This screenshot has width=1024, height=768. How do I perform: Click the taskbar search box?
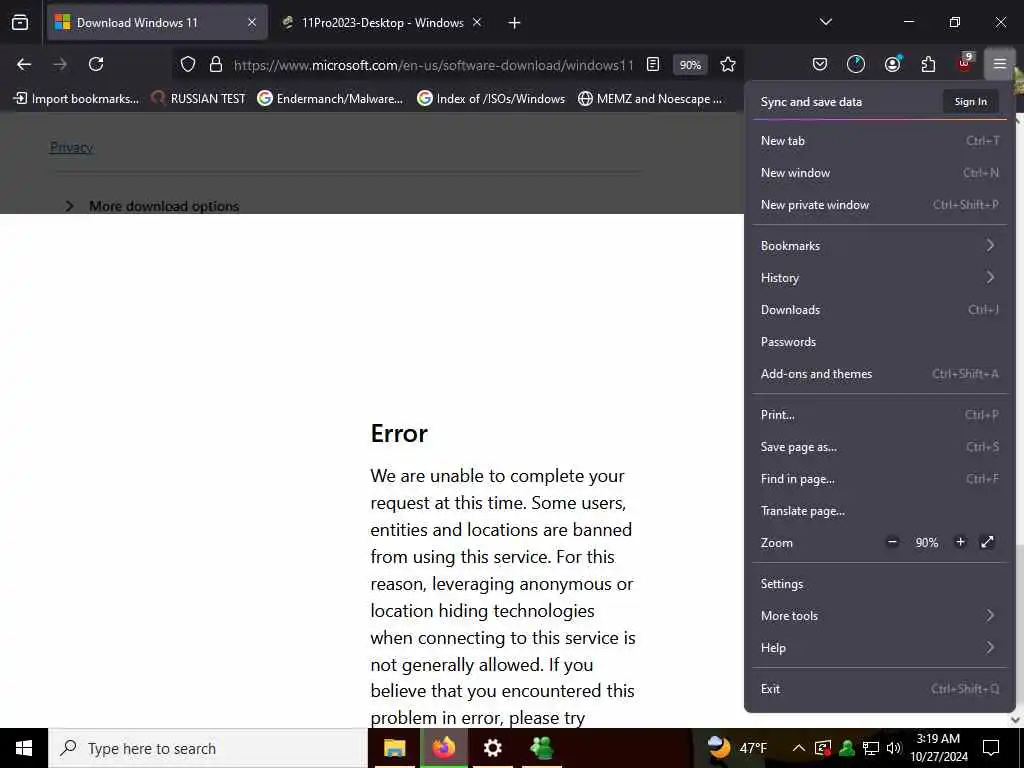point(208,748)
